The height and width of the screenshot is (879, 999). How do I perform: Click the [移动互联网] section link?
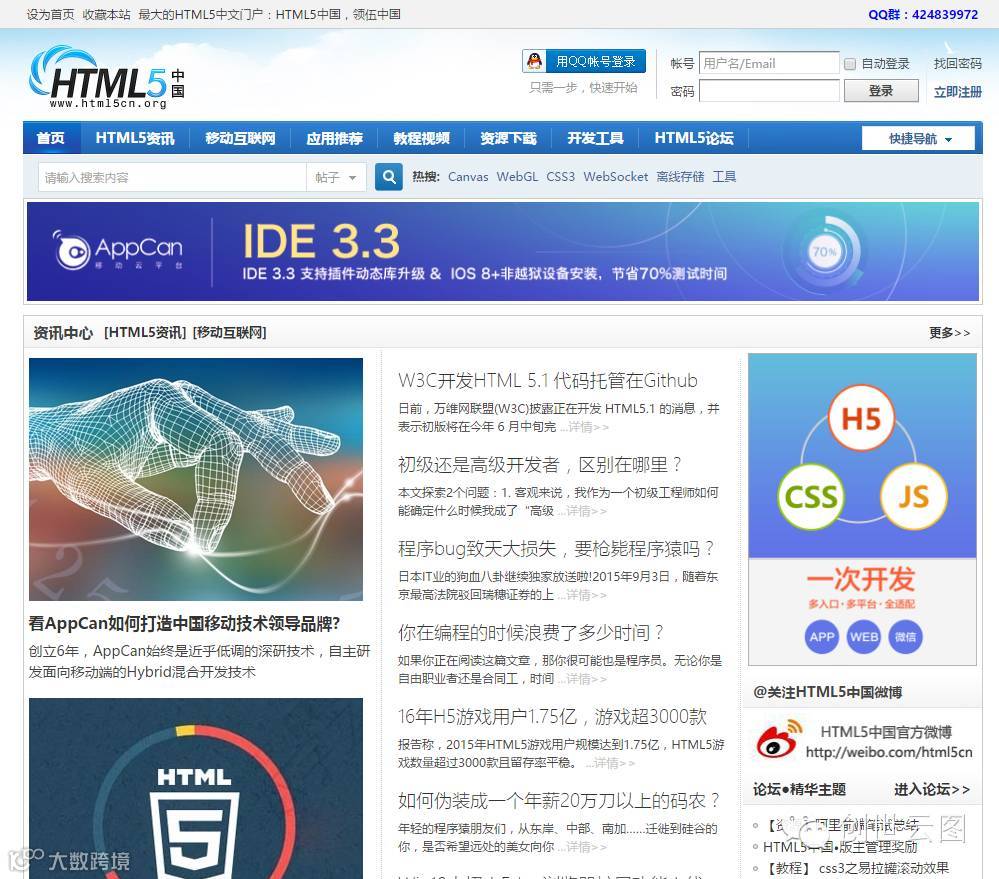click(229, 332)
